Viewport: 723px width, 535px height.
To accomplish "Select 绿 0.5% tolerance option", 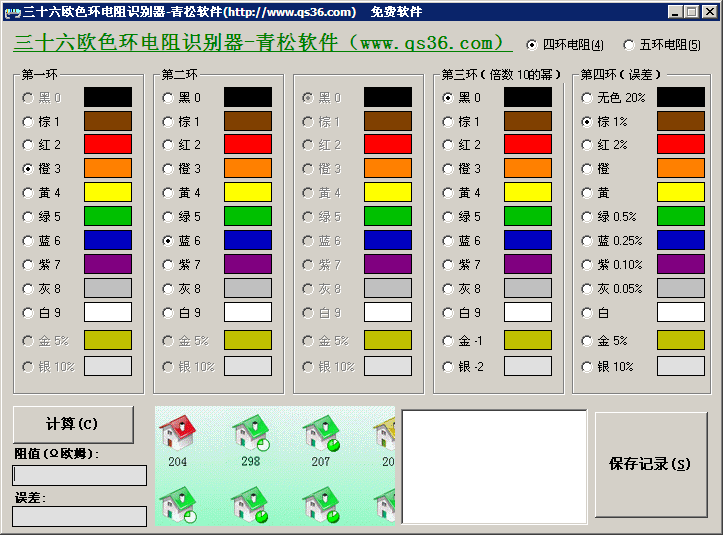I will tap(609, 217).
